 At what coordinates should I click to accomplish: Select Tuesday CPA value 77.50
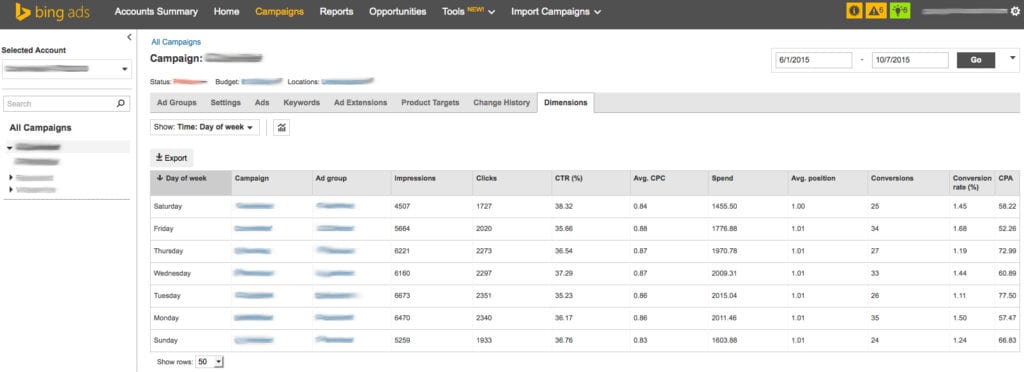[1008, 296]
